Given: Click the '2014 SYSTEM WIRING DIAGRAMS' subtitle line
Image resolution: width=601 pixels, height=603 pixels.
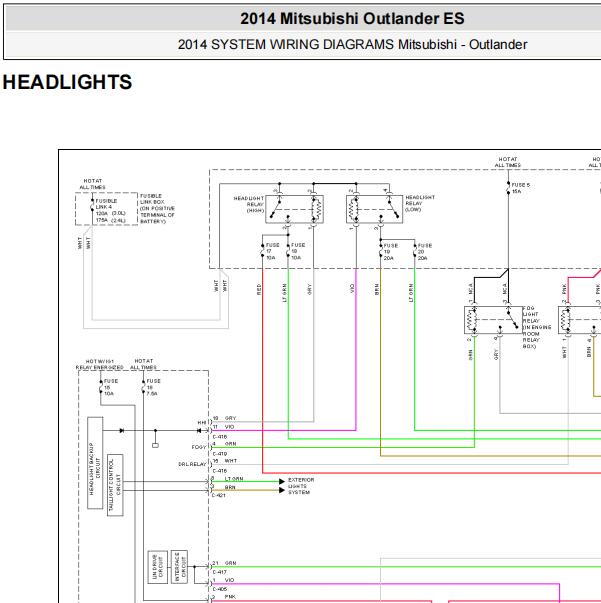Looking at the screenshot, I should (352, 45).
